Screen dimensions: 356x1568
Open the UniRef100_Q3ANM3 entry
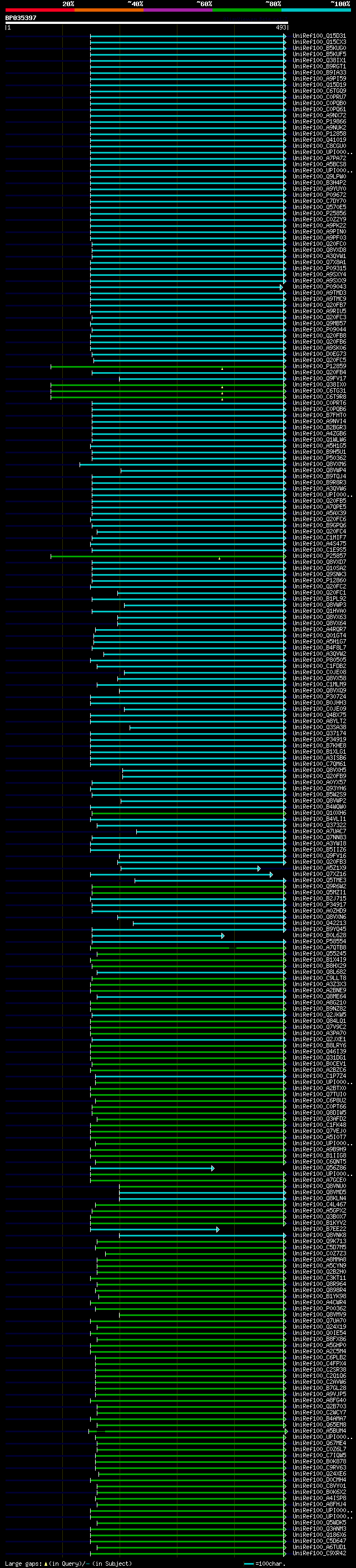pos(319,1529)
